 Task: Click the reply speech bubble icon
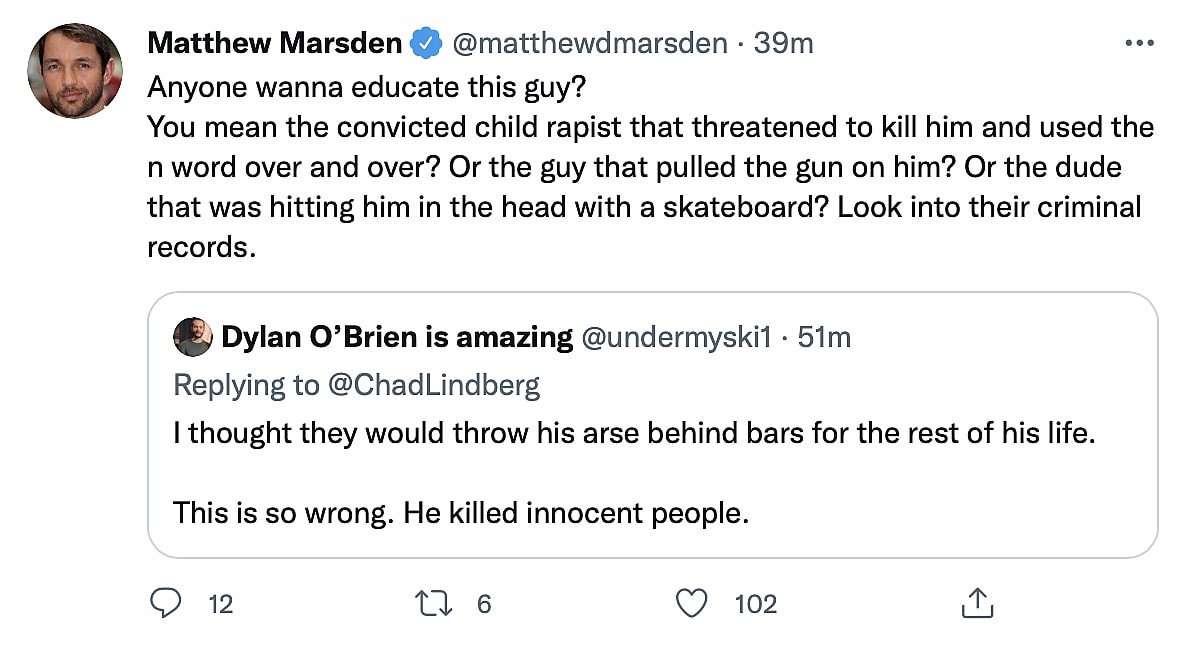(164, 603)
